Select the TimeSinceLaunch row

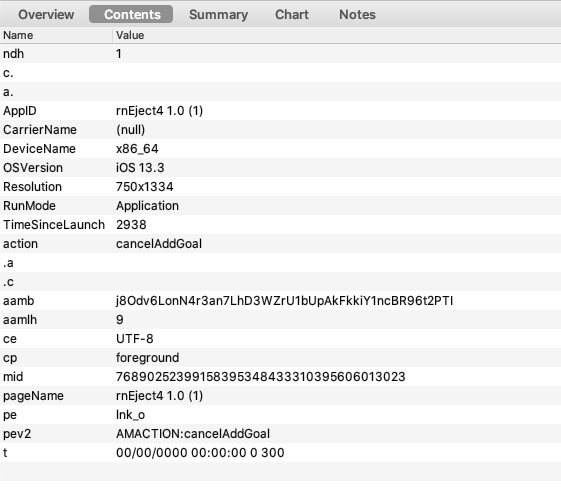click(x=280, y=225)
